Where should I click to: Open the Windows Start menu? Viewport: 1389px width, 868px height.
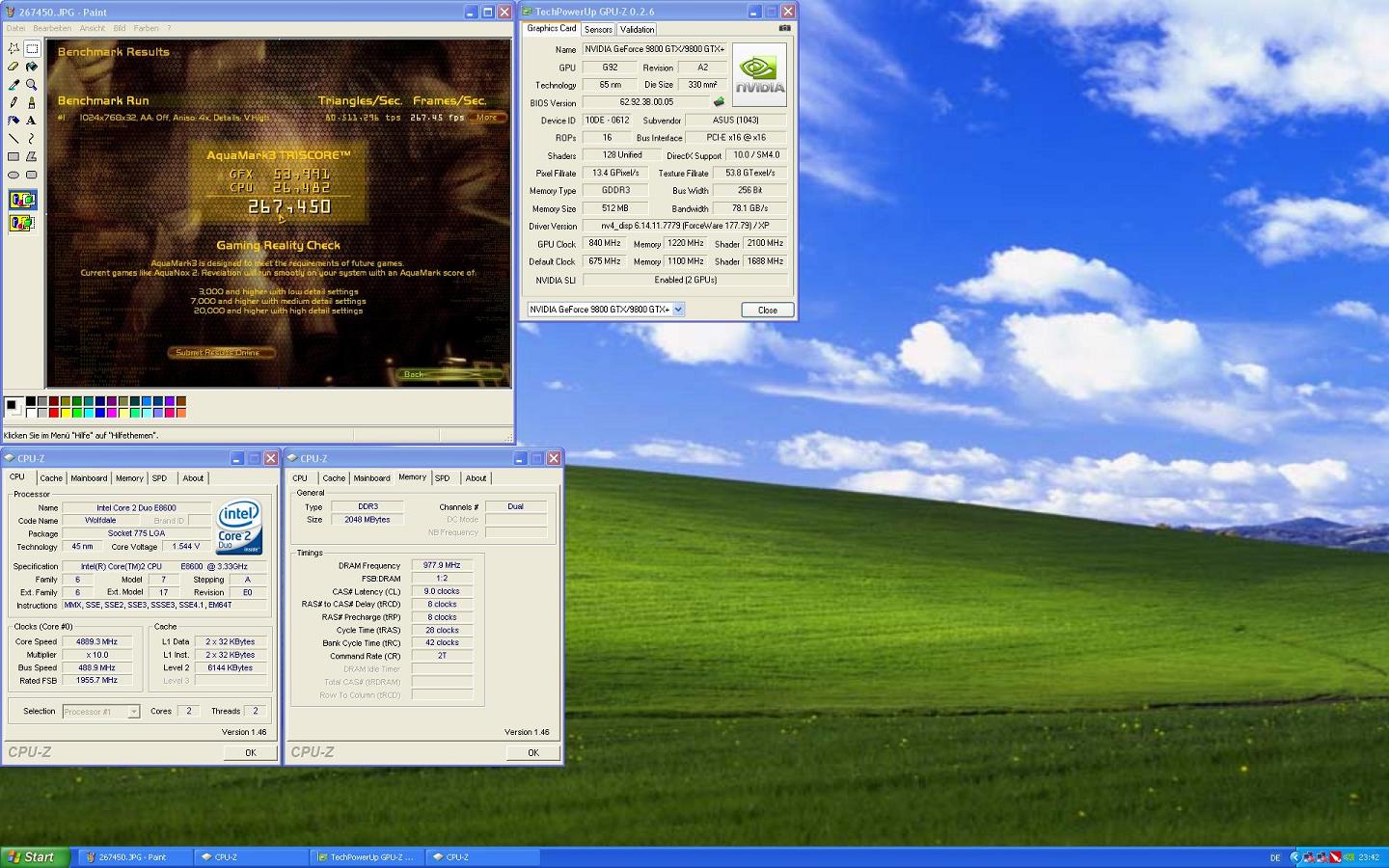tap(35, 857)
